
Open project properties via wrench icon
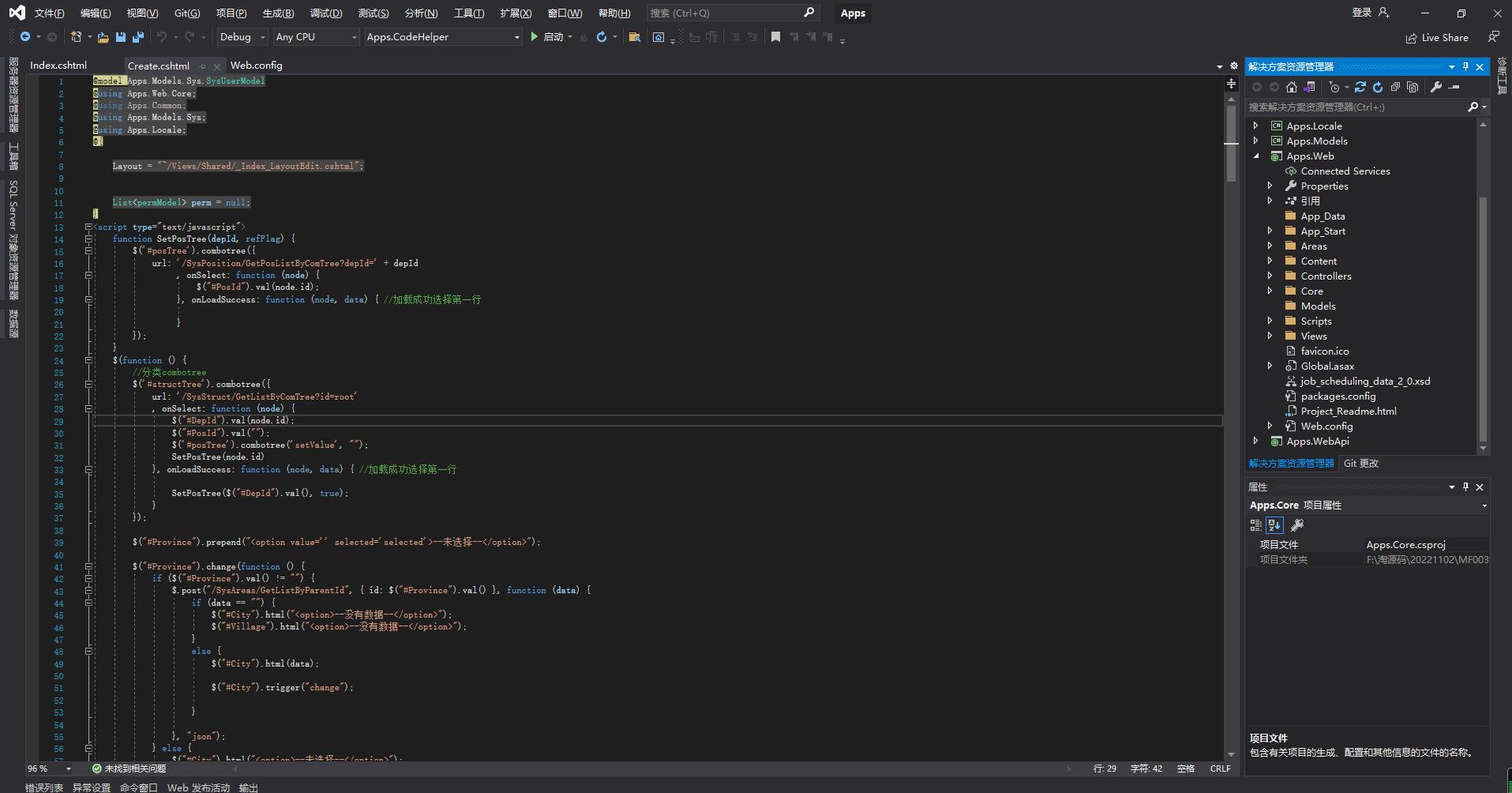1435,87
